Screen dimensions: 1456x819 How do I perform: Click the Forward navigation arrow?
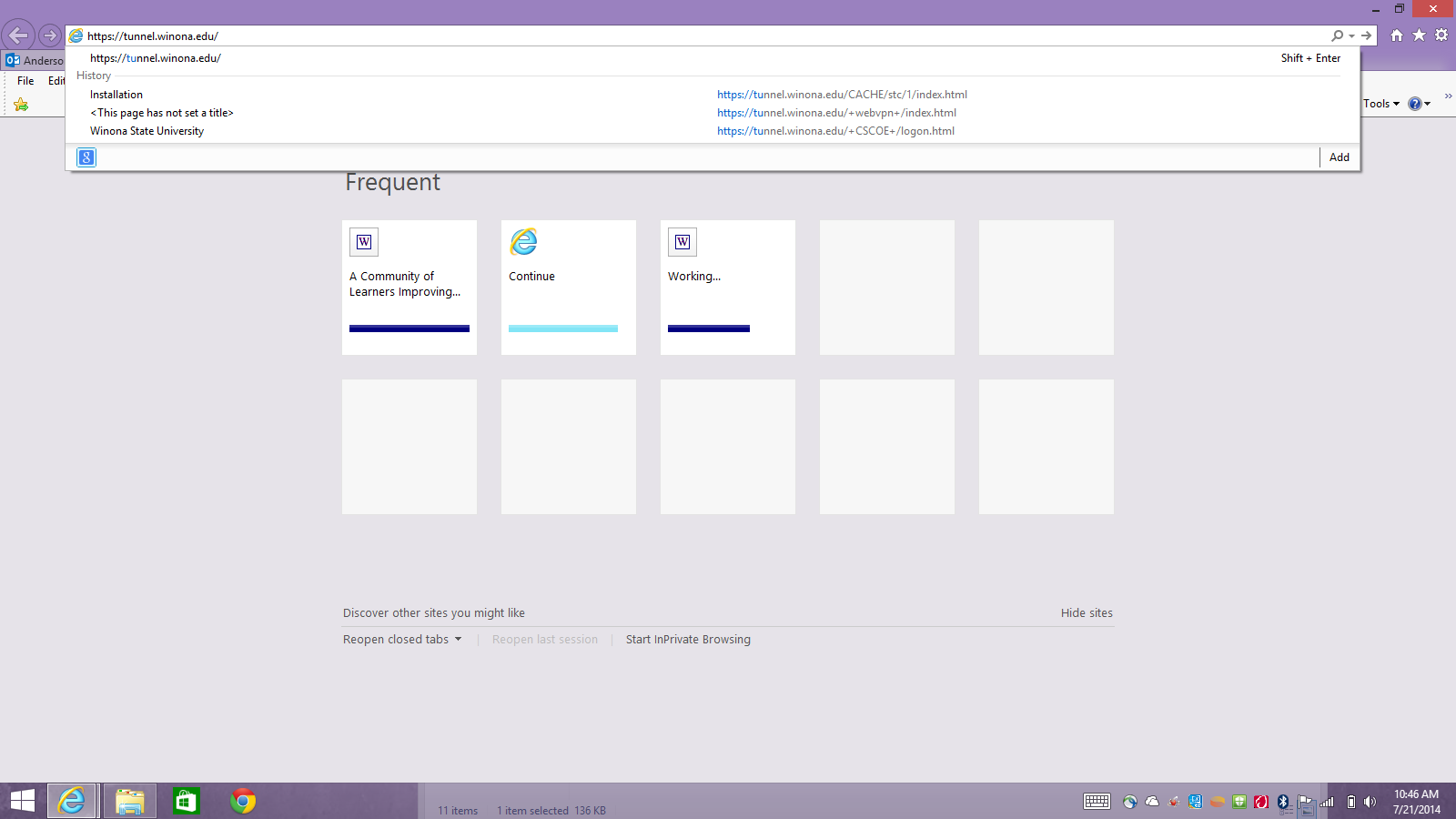coord(50,35)
